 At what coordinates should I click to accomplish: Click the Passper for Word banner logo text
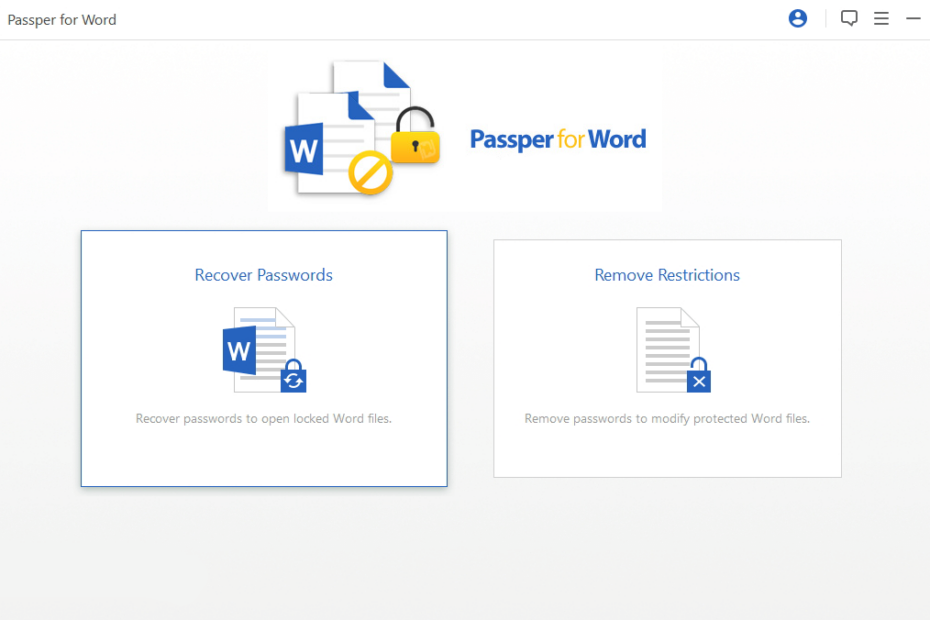[558, 139]
